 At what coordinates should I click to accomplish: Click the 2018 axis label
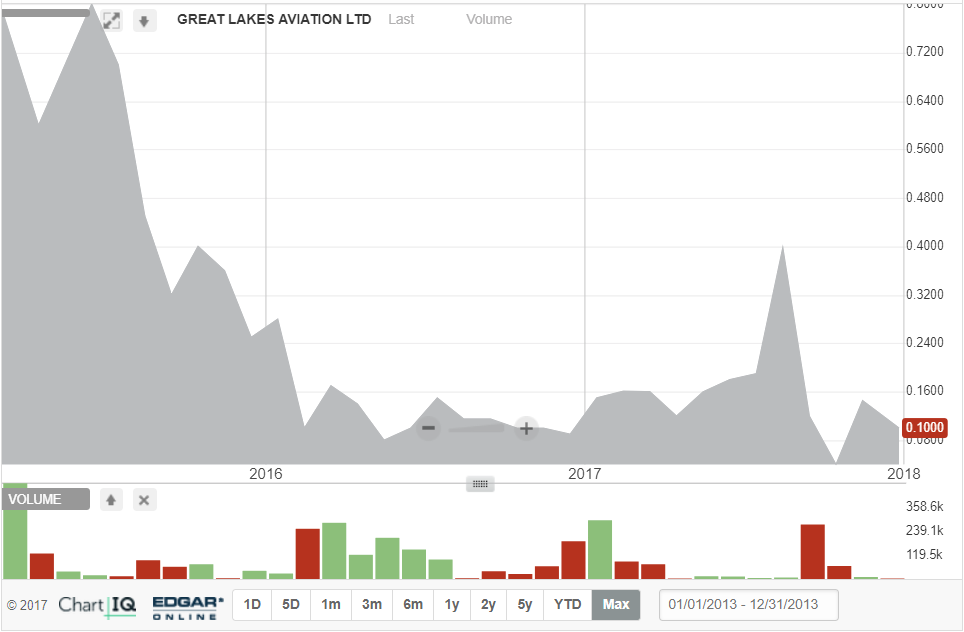tap(904, 474)
